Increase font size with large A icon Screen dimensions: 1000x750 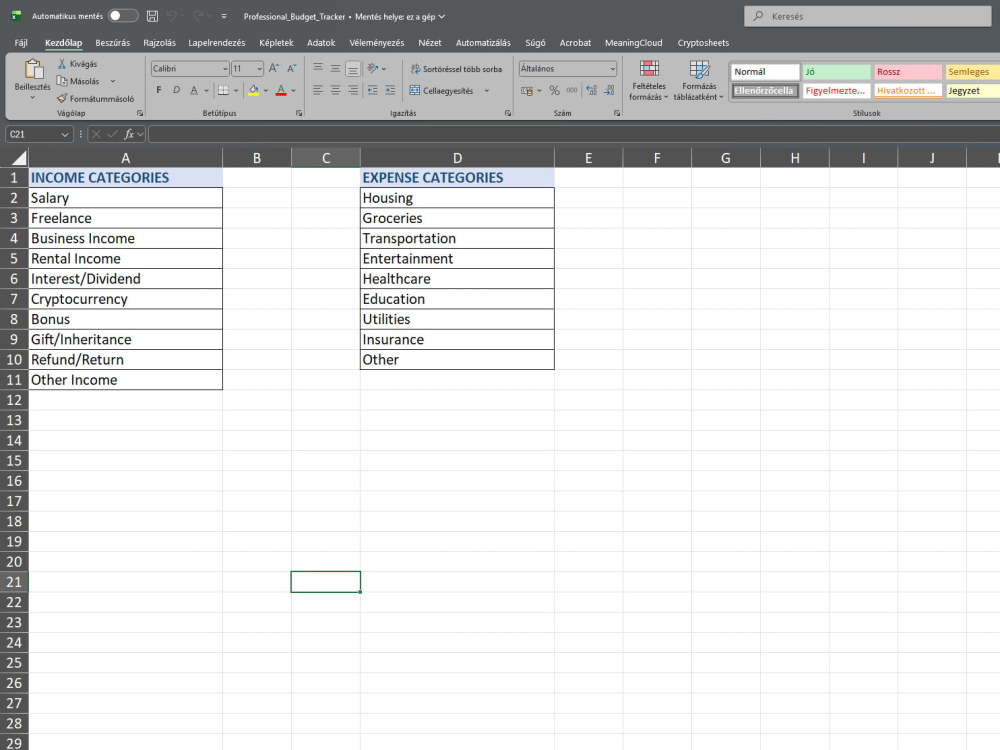pyautogui.click(x=274, y=68)
